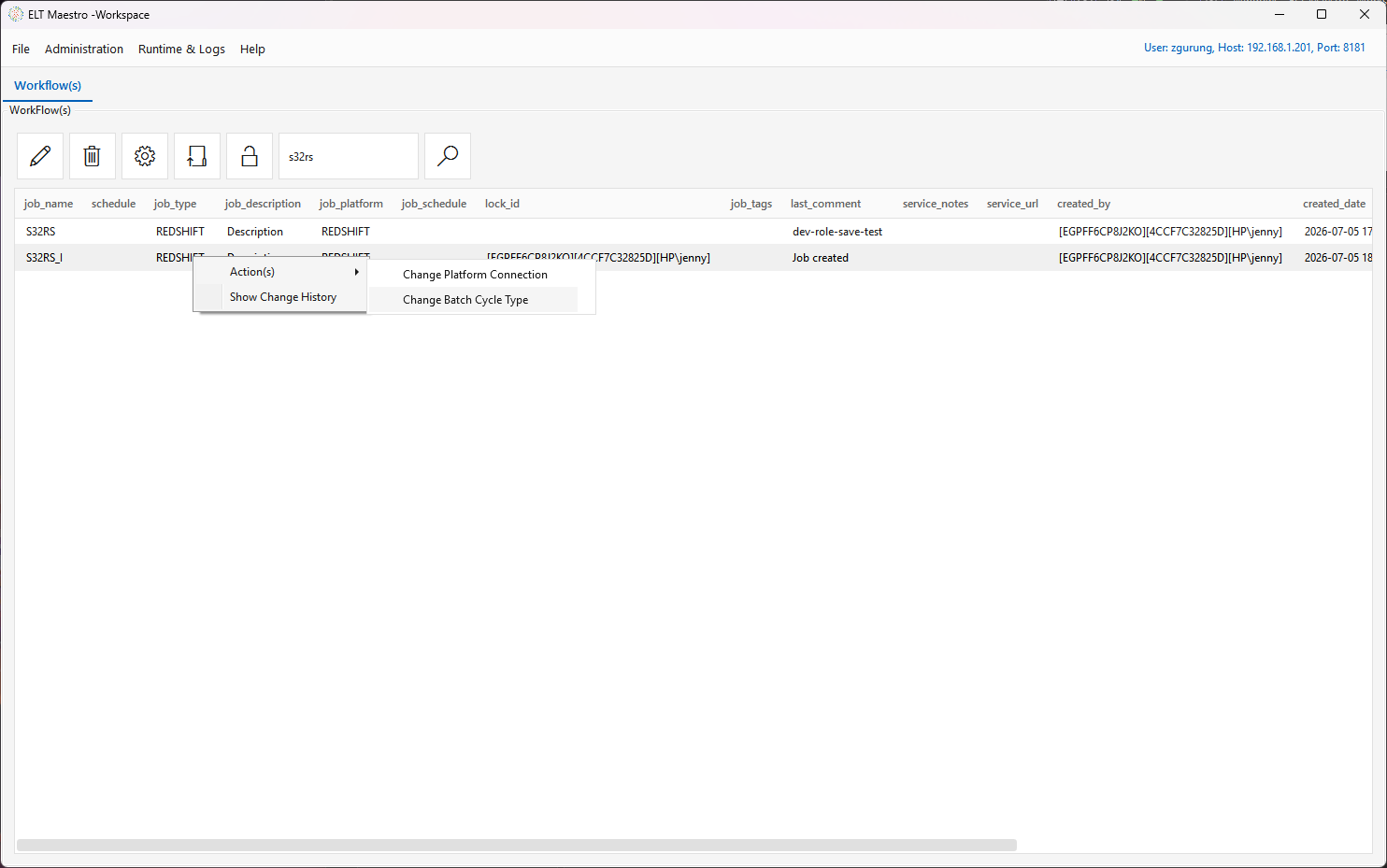1387x868 pixels.
Task: Click the dev-role-save-test comment cell
Action: coord(837,232)
